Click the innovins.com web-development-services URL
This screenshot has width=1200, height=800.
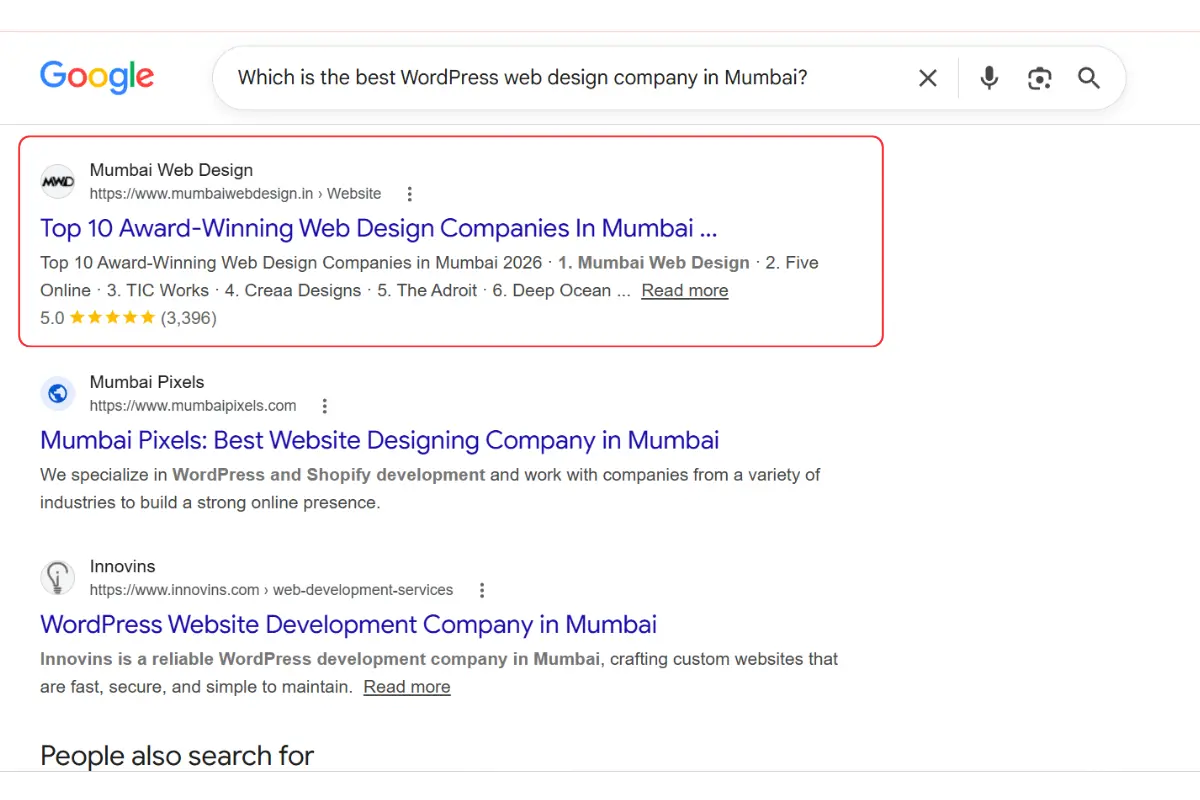(271, 590)
